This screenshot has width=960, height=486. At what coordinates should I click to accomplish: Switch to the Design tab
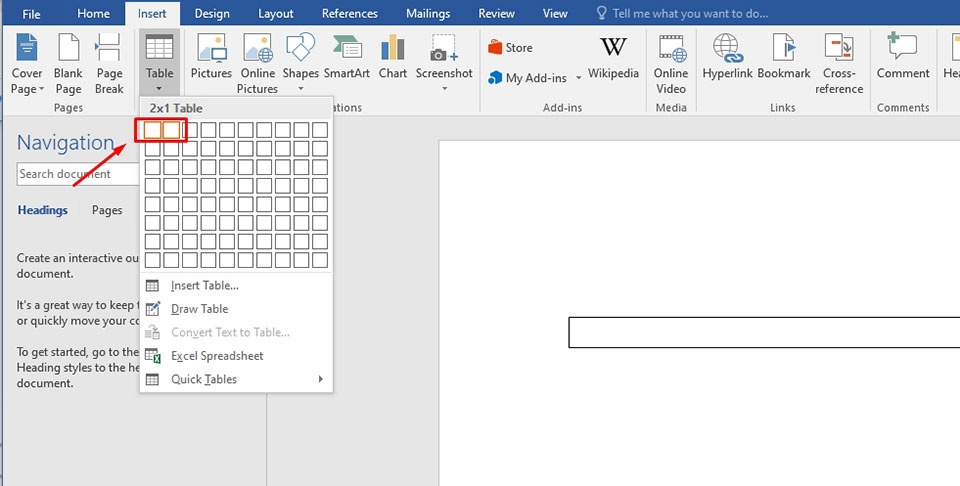(211, 13)
